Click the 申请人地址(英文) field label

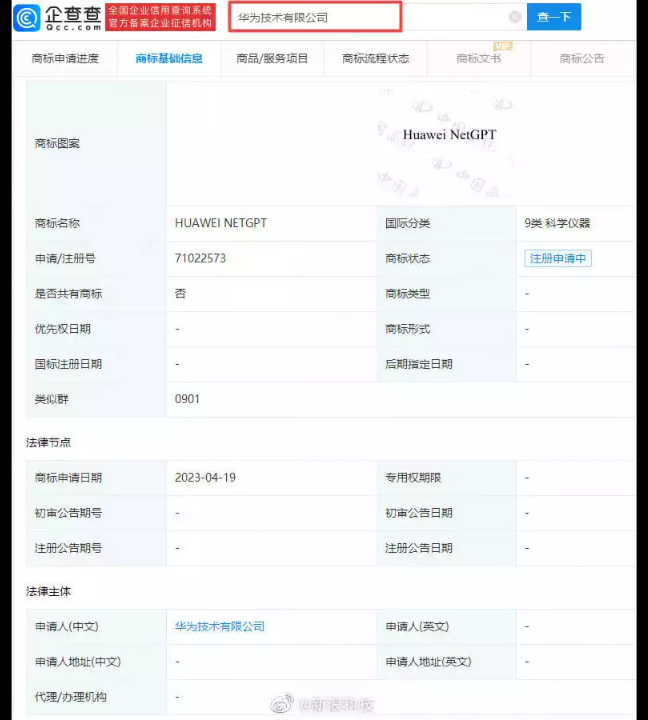[428, 662]
